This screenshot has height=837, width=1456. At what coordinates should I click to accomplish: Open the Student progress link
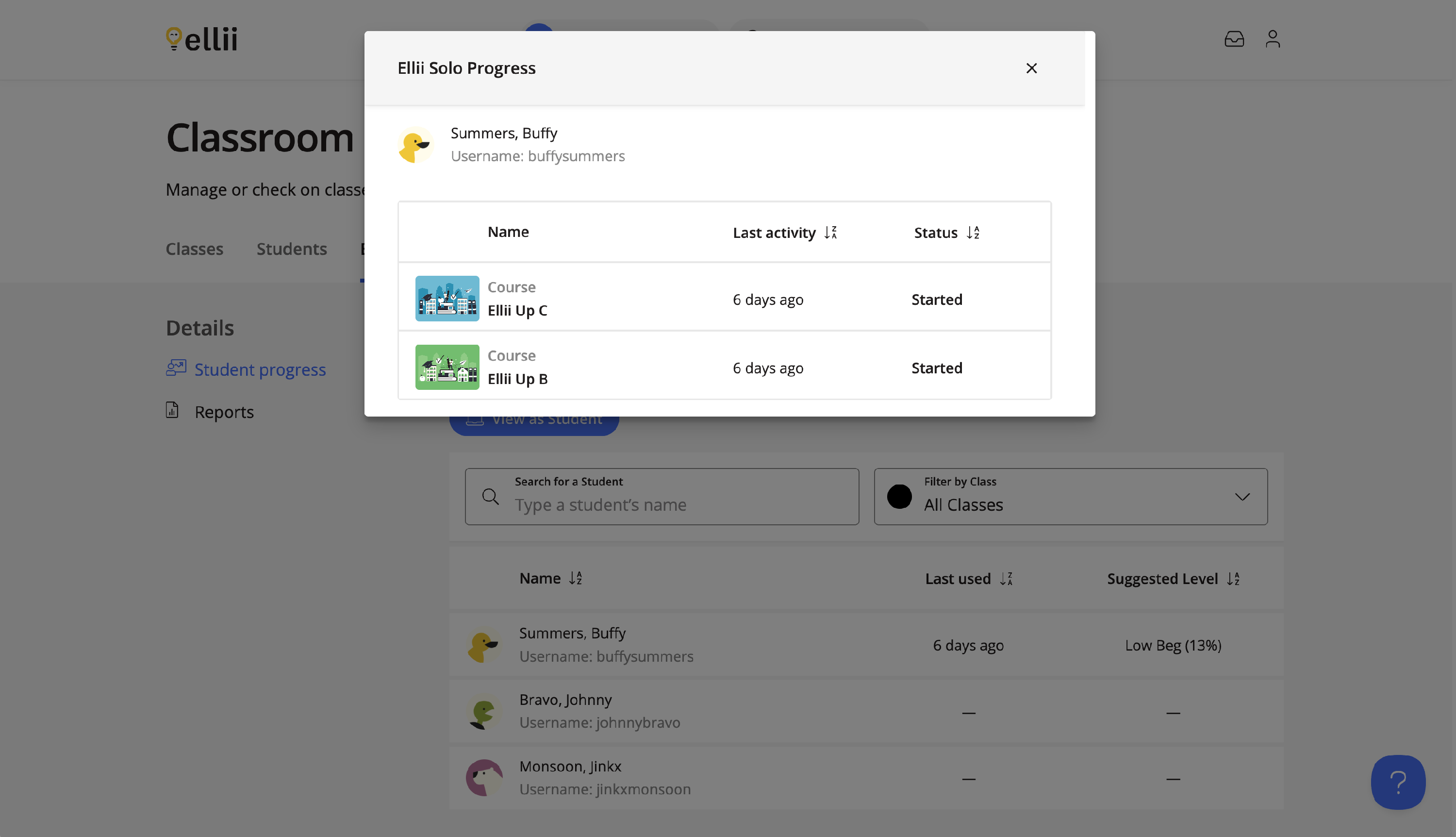[260, 369]
